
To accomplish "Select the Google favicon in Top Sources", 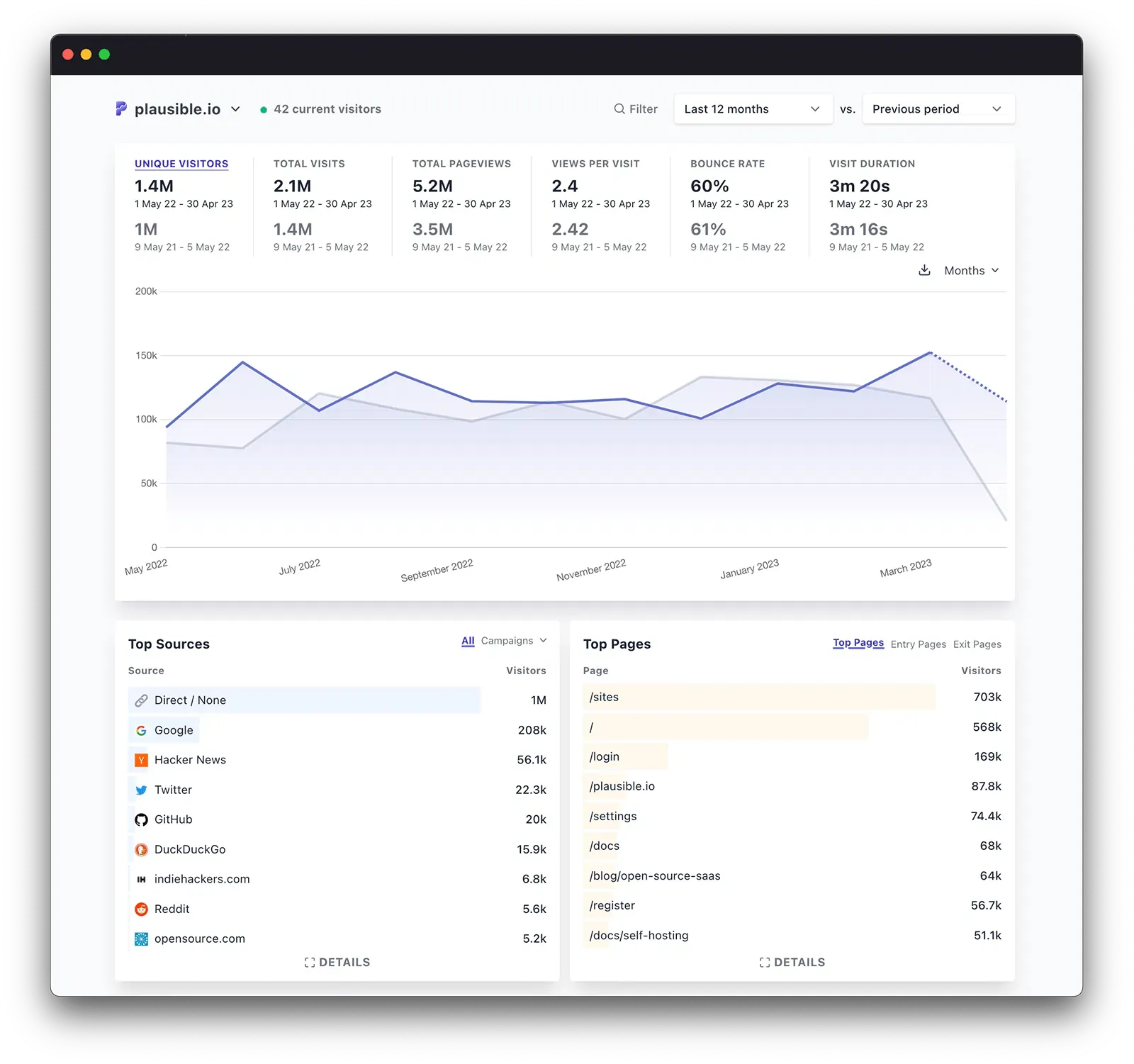I will click(142, 730).
